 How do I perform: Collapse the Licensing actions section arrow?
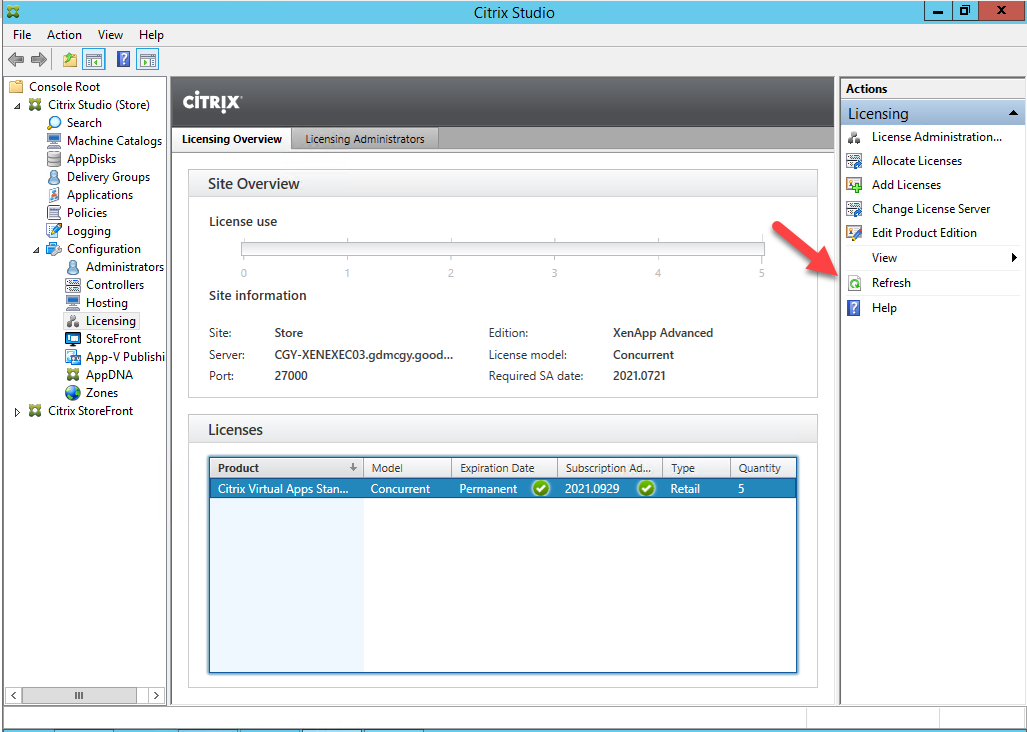pos(1013,113)
